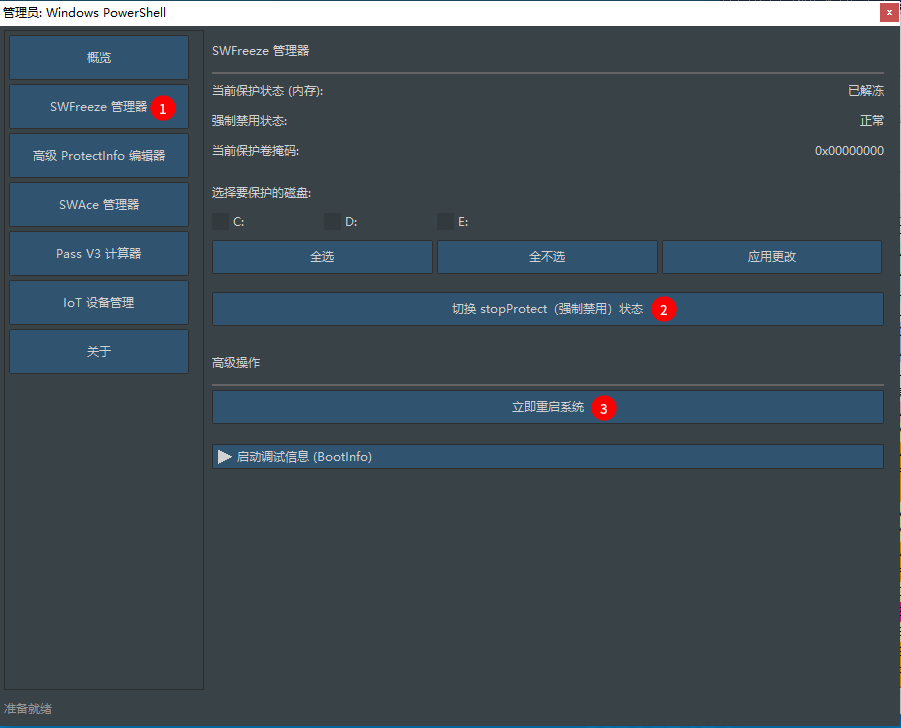The image size is (901, 728).
Task: Click 切换 stopProtect（强制禁用）状态 button
Action: [548, 309]
